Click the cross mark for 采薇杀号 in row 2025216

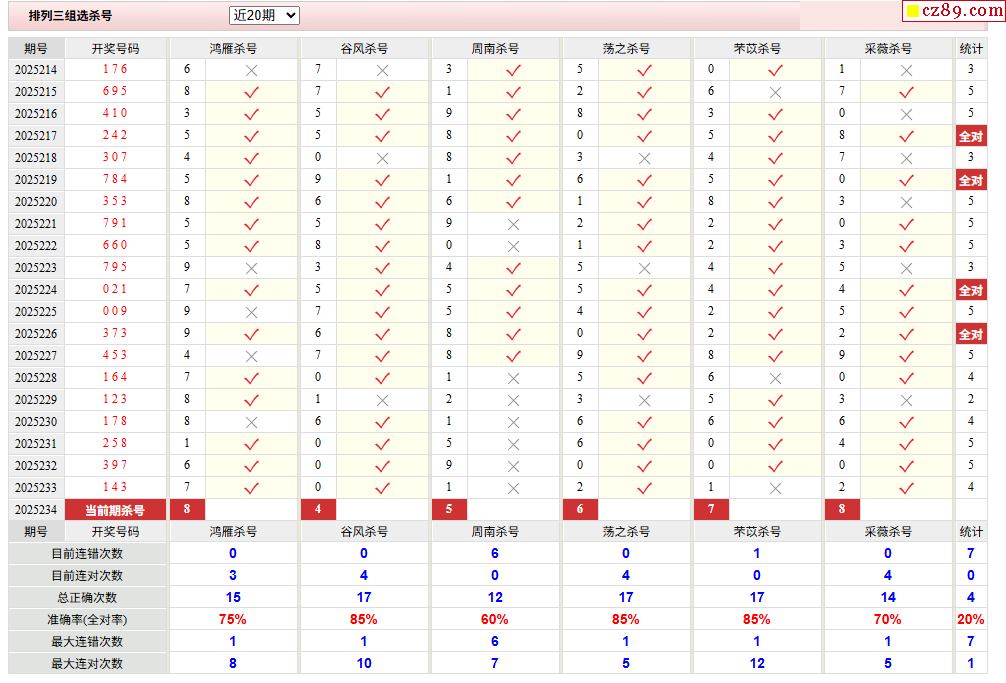906,114
